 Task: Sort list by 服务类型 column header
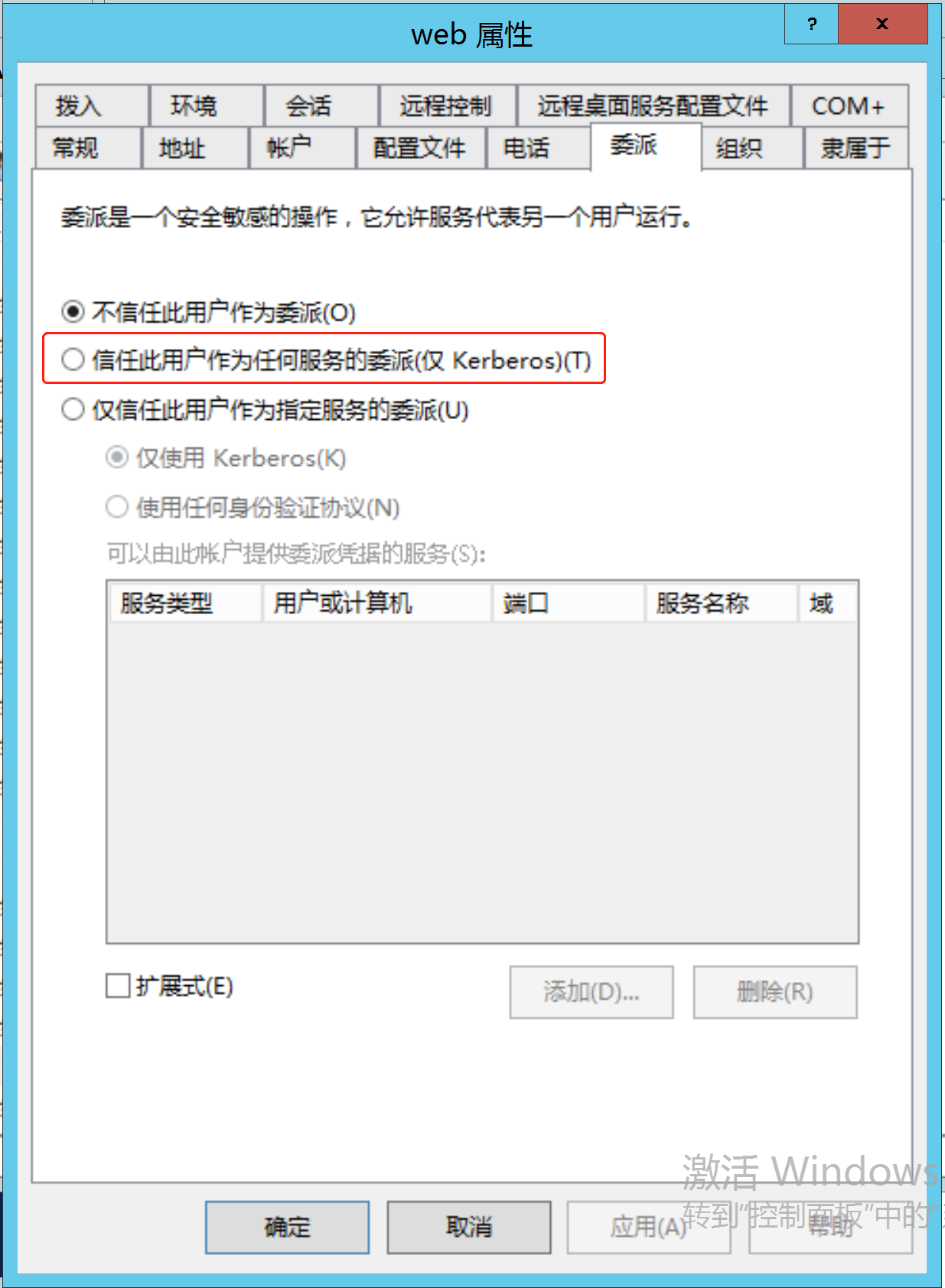pos(186,603)
